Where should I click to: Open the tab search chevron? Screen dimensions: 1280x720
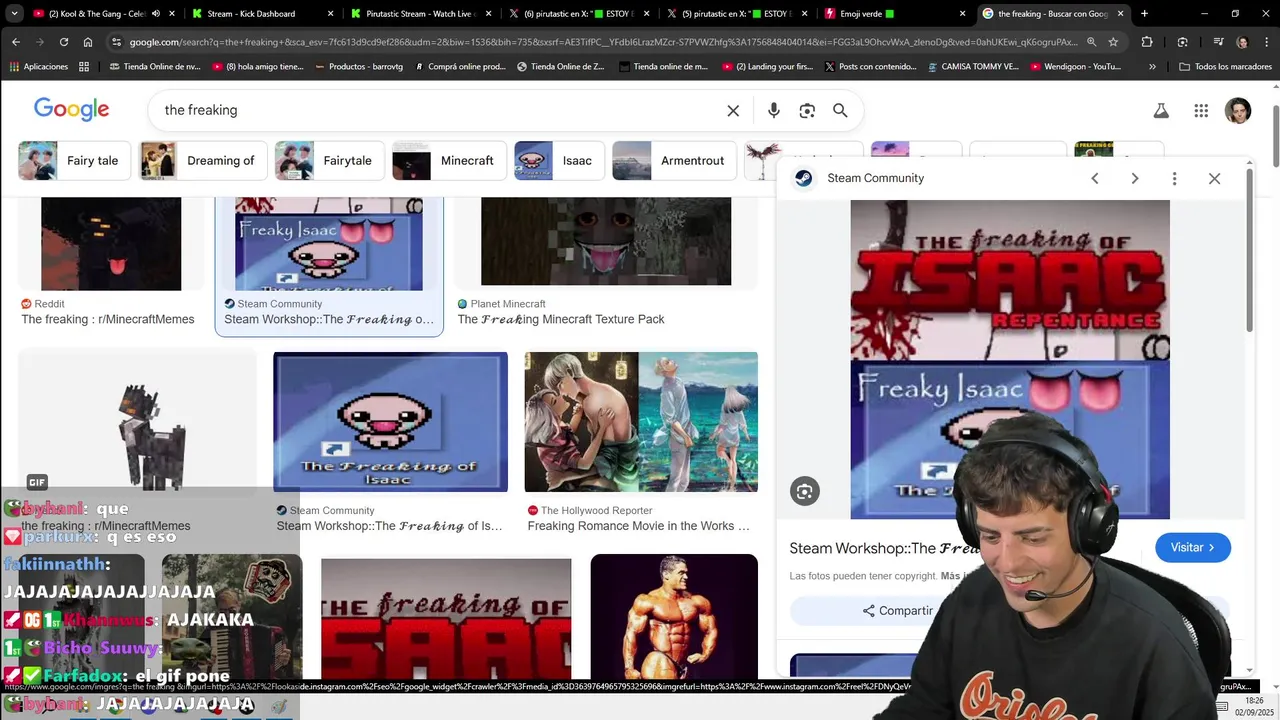point(14,14)
